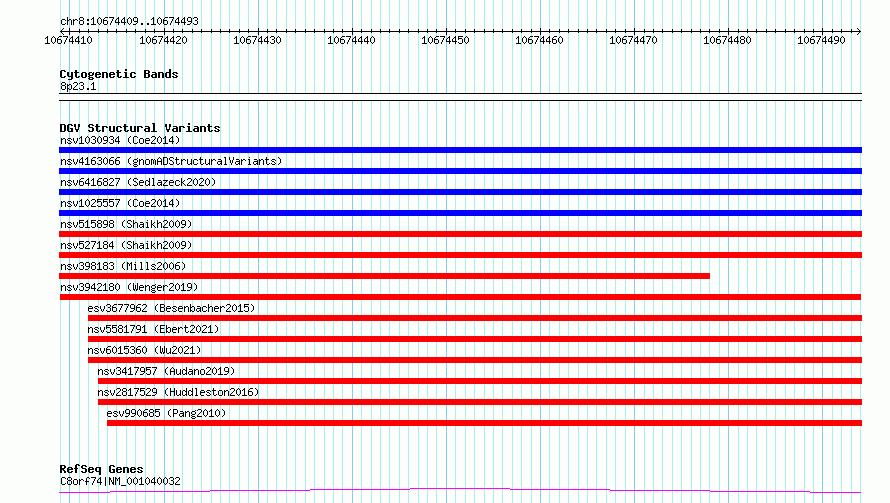Screen dimensions: 890x503
Task: Open variant esv990685 (Pang2010) label
Action: coord(166,413)
